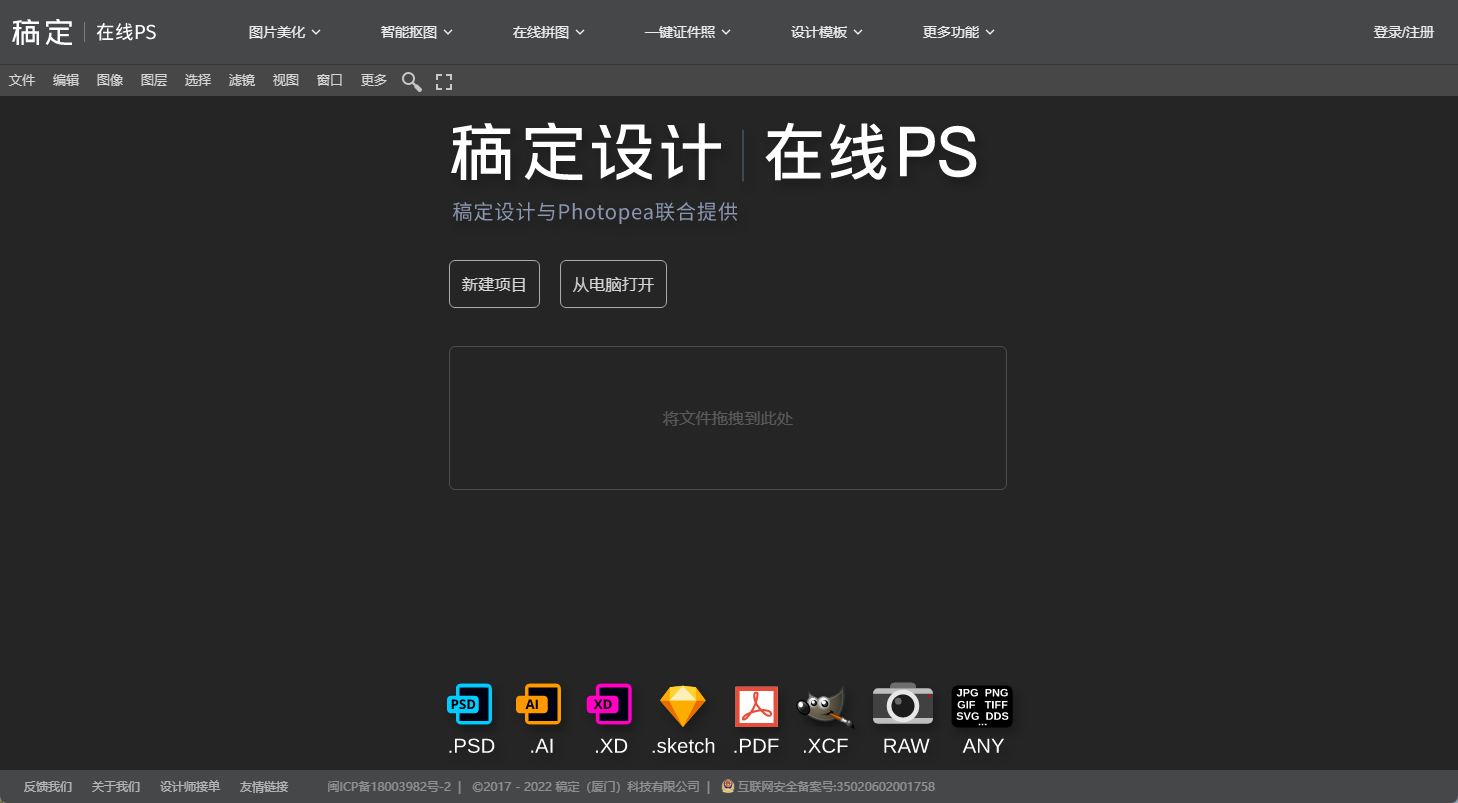Open the search magnifier in the toolbar
This screenshot has width=1458, height=803.
pyautogui.click(x=411, y=81)
